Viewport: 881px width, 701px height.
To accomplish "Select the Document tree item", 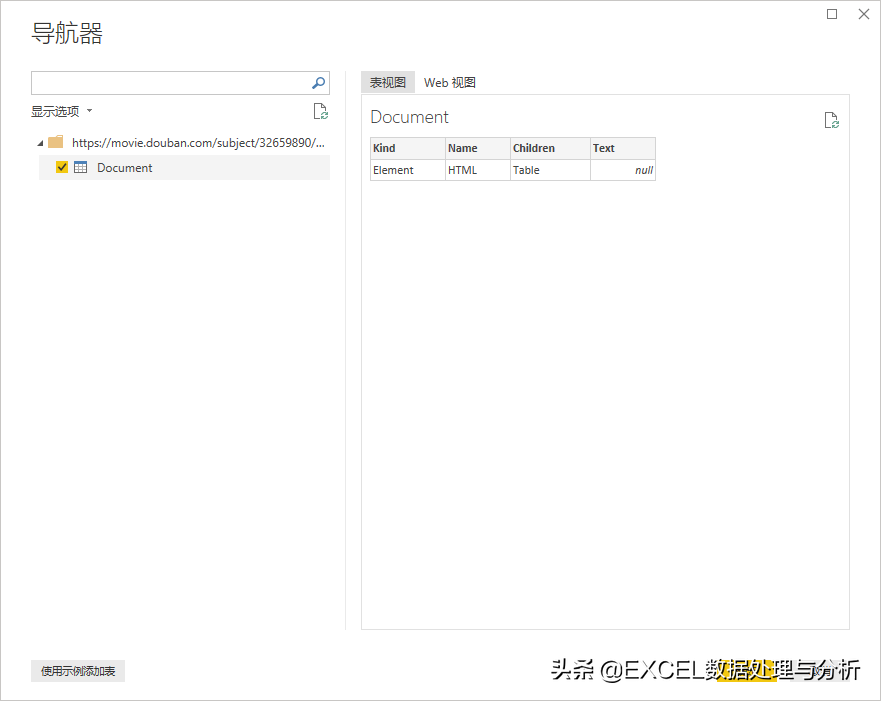I will pos(184,167).
